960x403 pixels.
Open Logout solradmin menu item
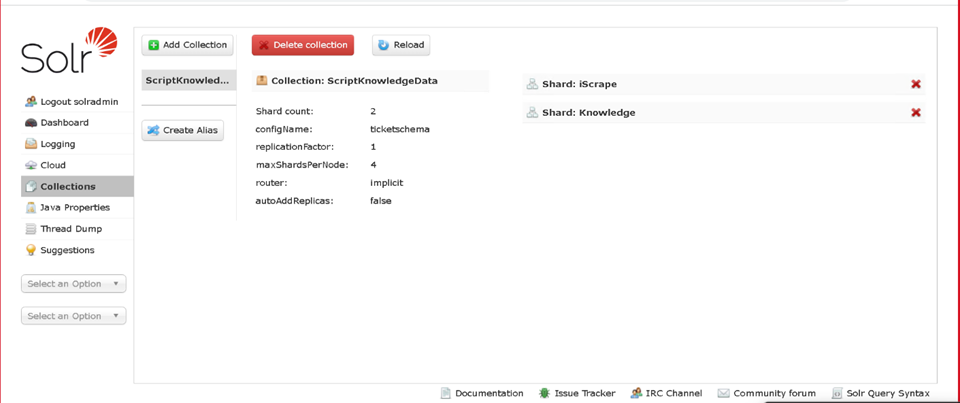pos(77,102)
